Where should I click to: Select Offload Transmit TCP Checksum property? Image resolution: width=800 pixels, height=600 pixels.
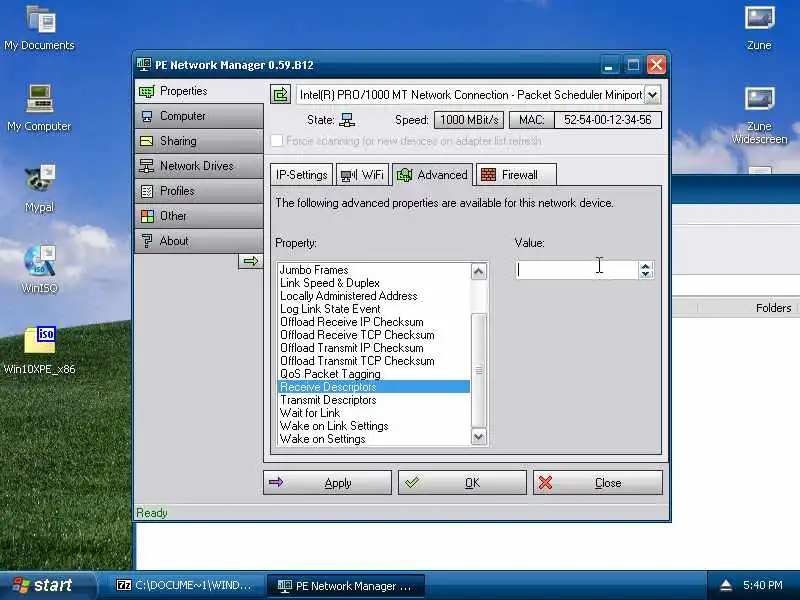point(373,361)
